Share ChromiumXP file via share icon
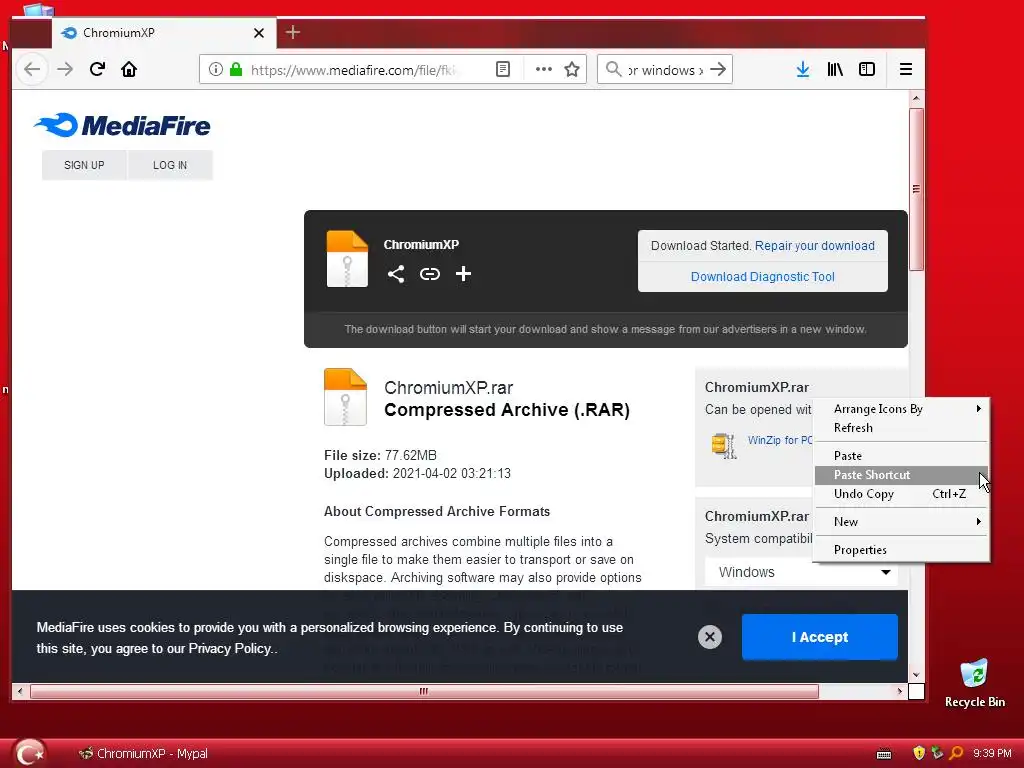Image resolution: width=1024 pixels, height=768 pixels. coord(396,274)
